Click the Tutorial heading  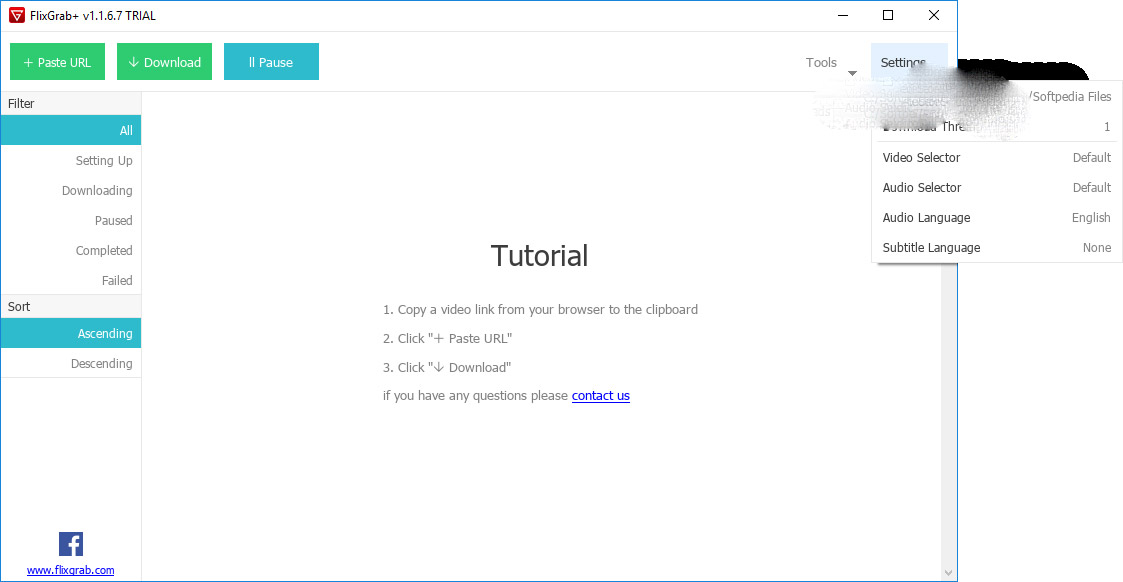point(539,256)
